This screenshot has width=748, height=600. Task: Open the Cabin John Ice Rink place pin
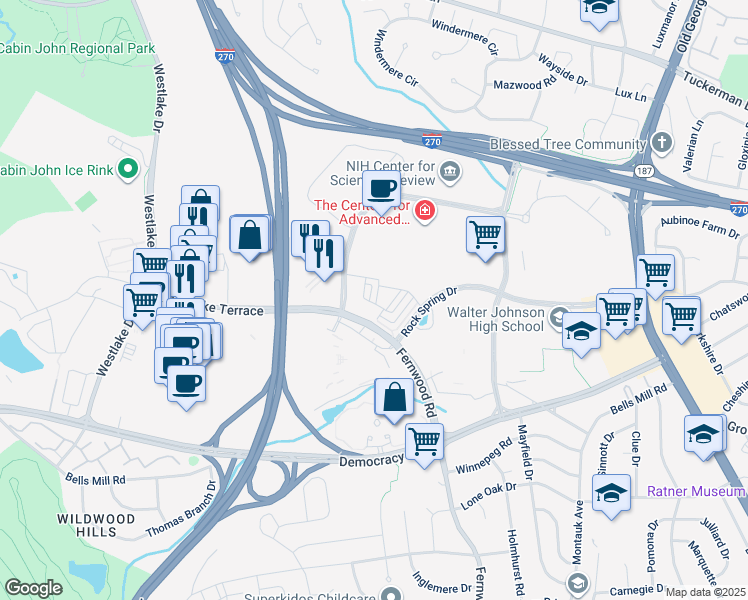click(x=128, y=169)
